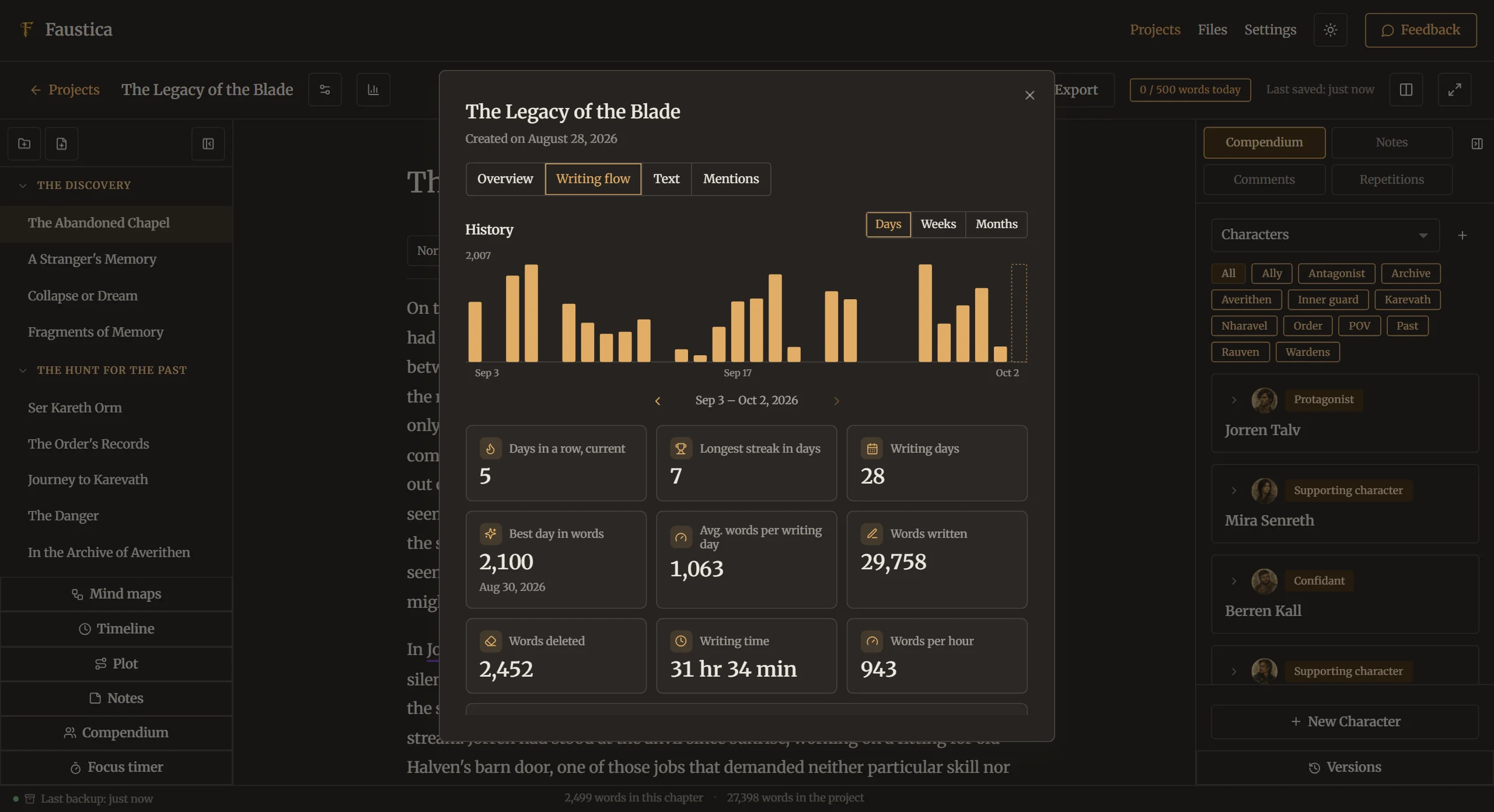Select Days history view
Screen dimensions: 1494x812
tap(888, 225)
